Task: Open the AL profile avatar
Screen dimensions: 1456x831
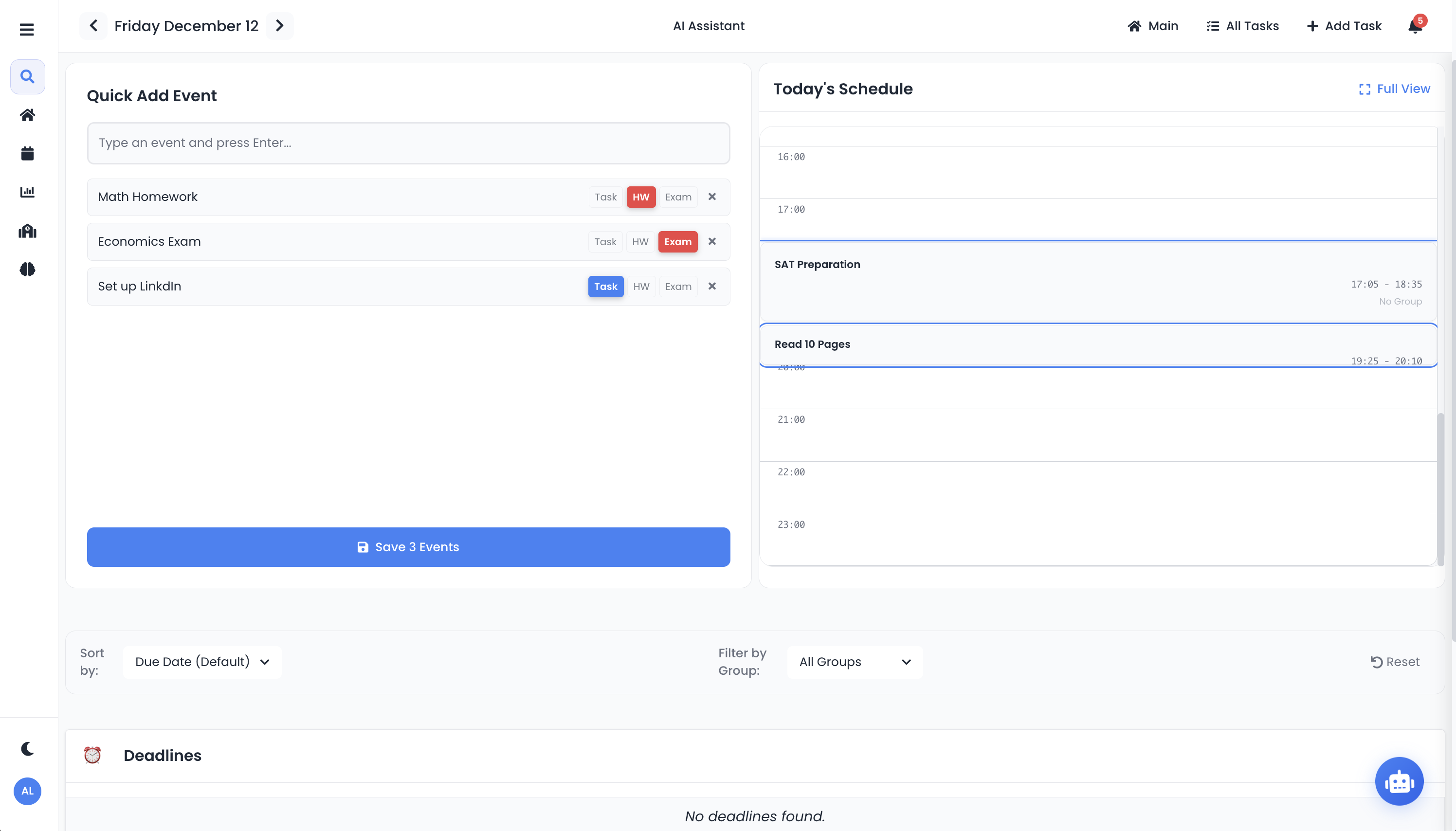Action: tap(27, 791)
